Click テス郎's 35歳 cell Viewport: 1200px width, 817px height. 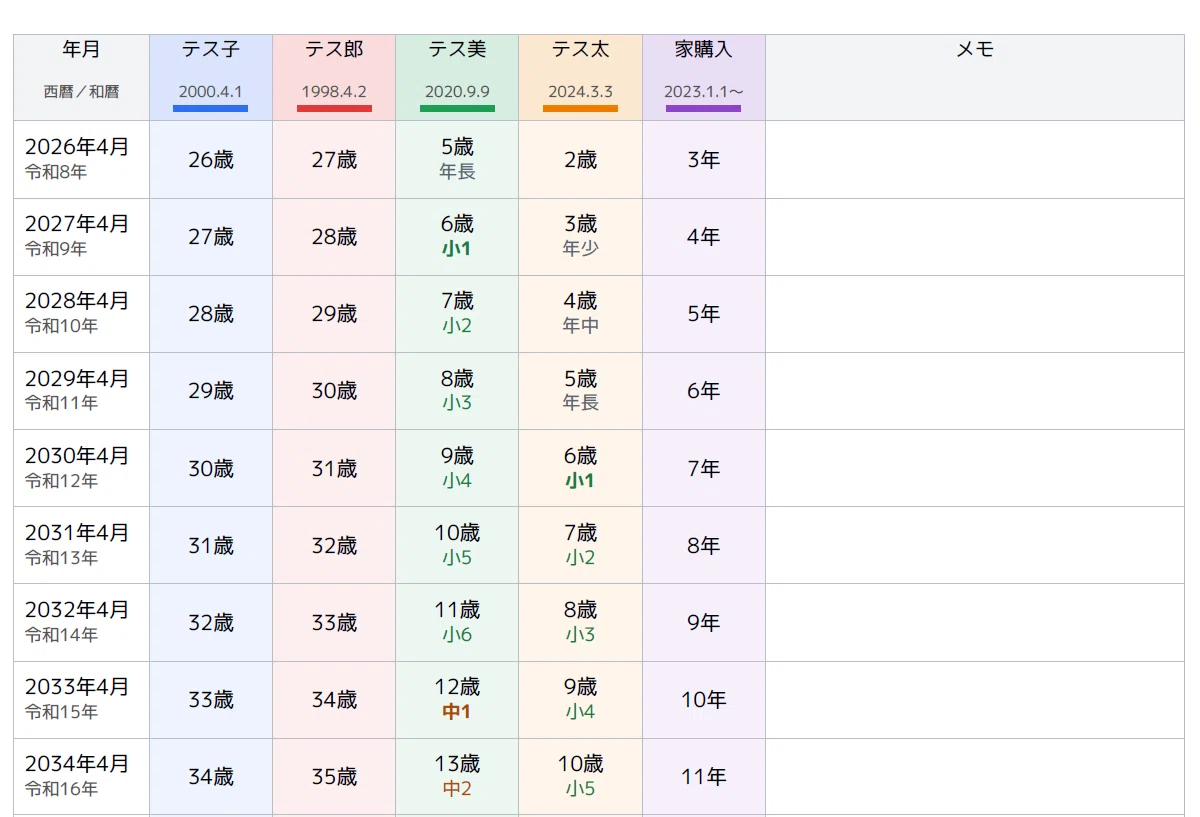coord(334,777)
